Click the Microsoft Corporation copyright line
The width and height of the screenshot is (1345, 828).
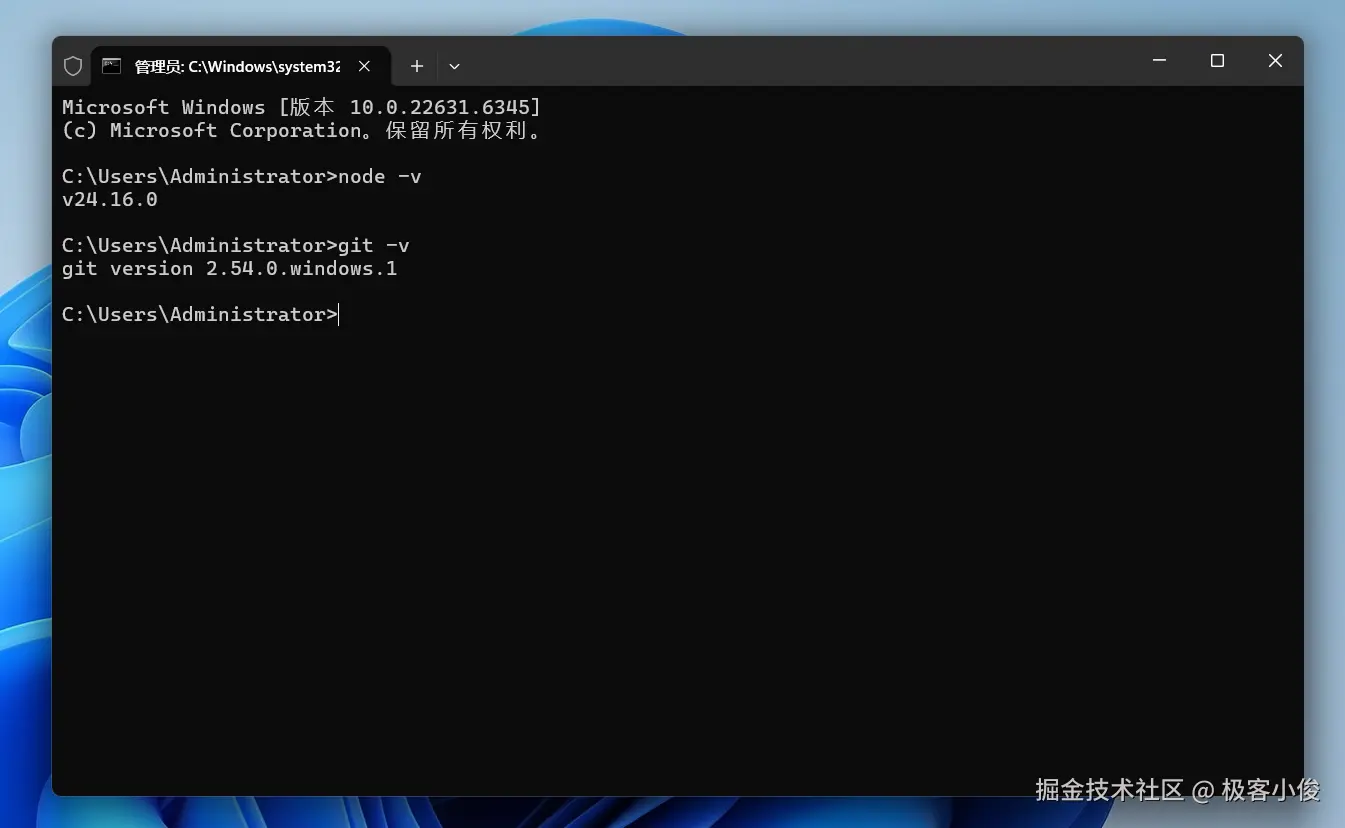(301, 130)
